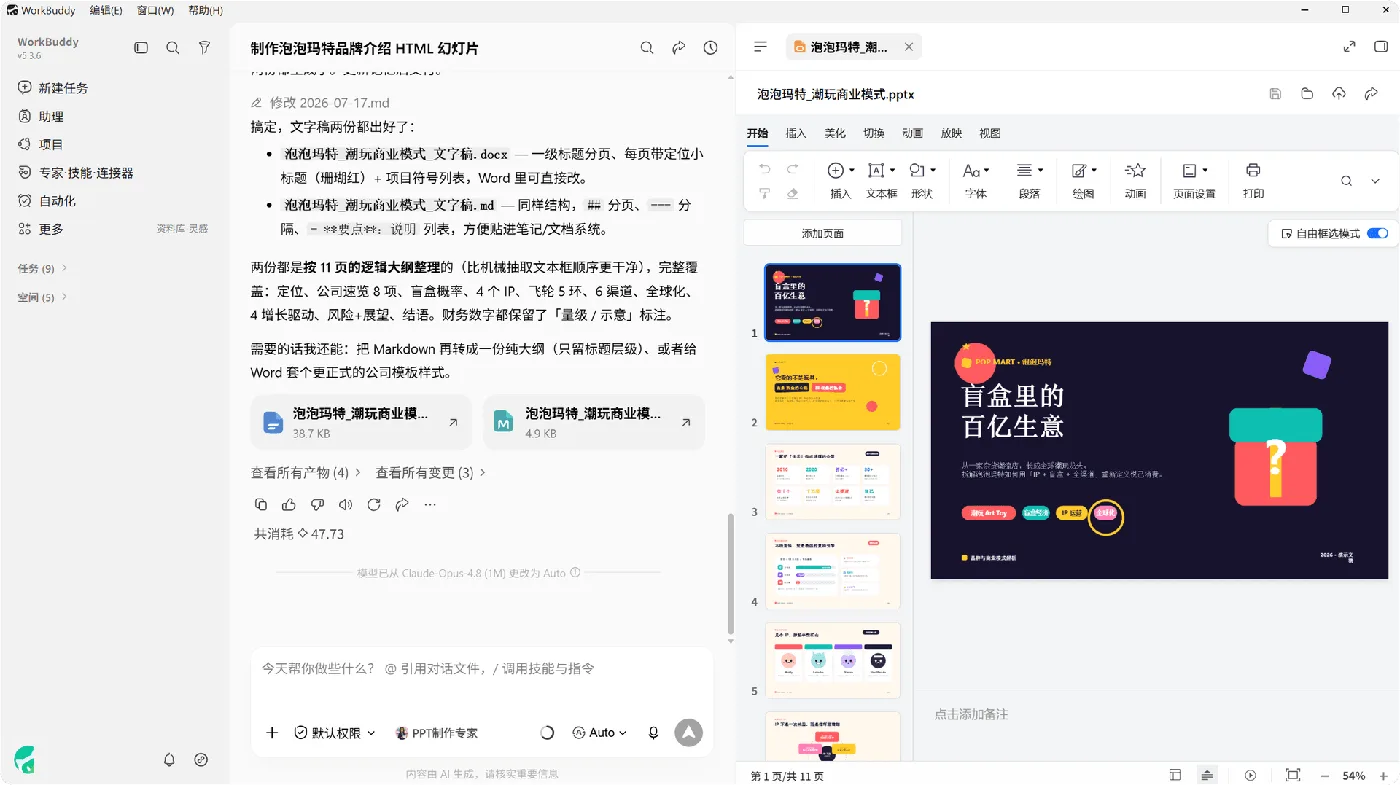Click the microphone voice input icon
Image resolution: width=1400 pixels, height=785 pixels.
[654, 733]
